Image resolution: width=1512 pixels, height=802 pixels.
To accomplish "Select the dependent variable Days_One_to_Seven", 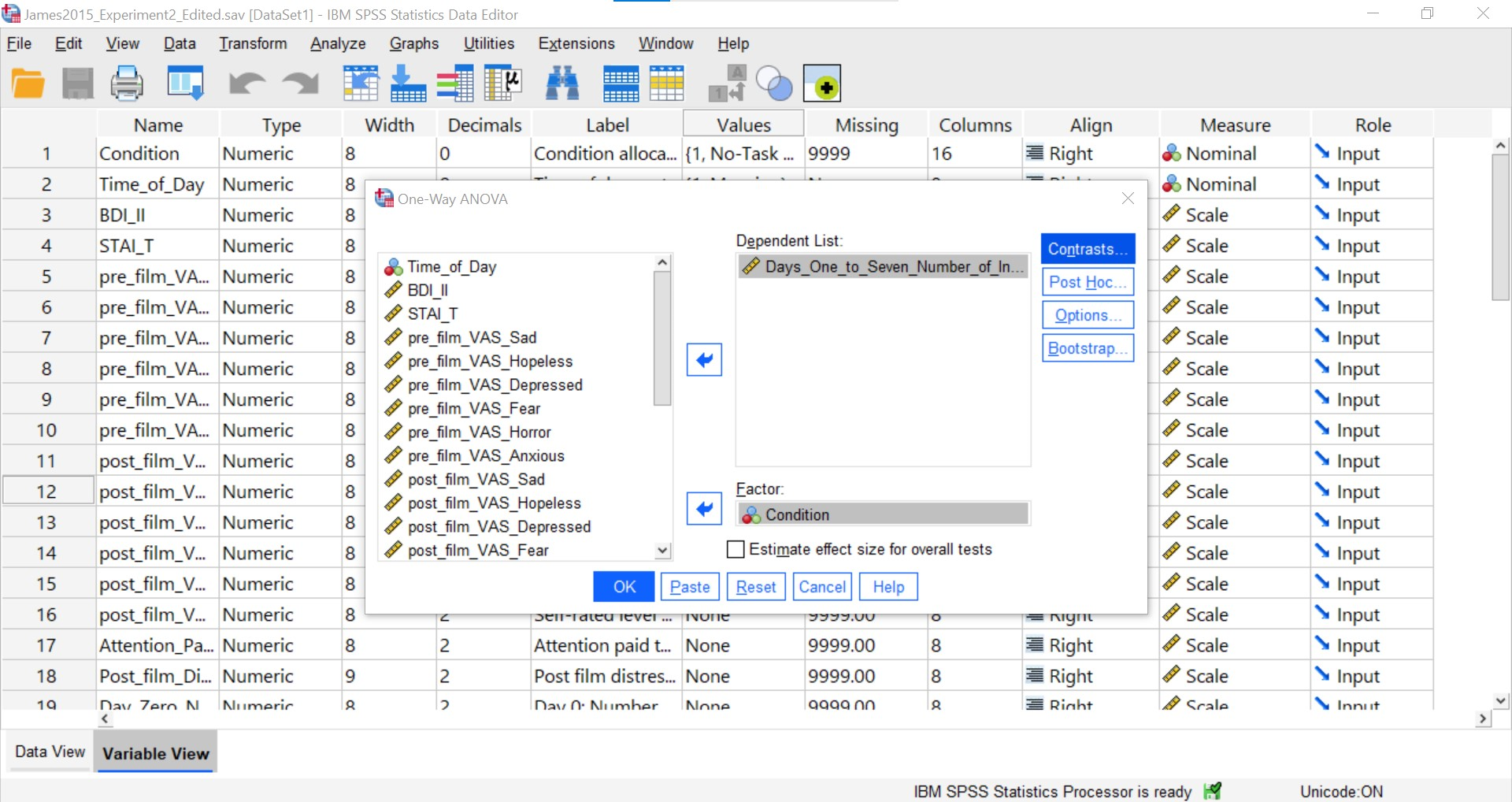I will pyautogui.click(x=883, y=267).
